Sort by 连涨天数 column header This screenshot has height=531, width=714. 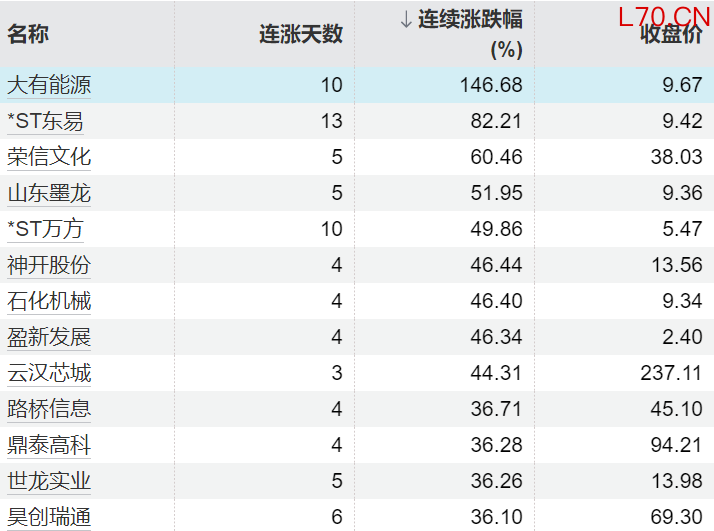tap(301, 34)
